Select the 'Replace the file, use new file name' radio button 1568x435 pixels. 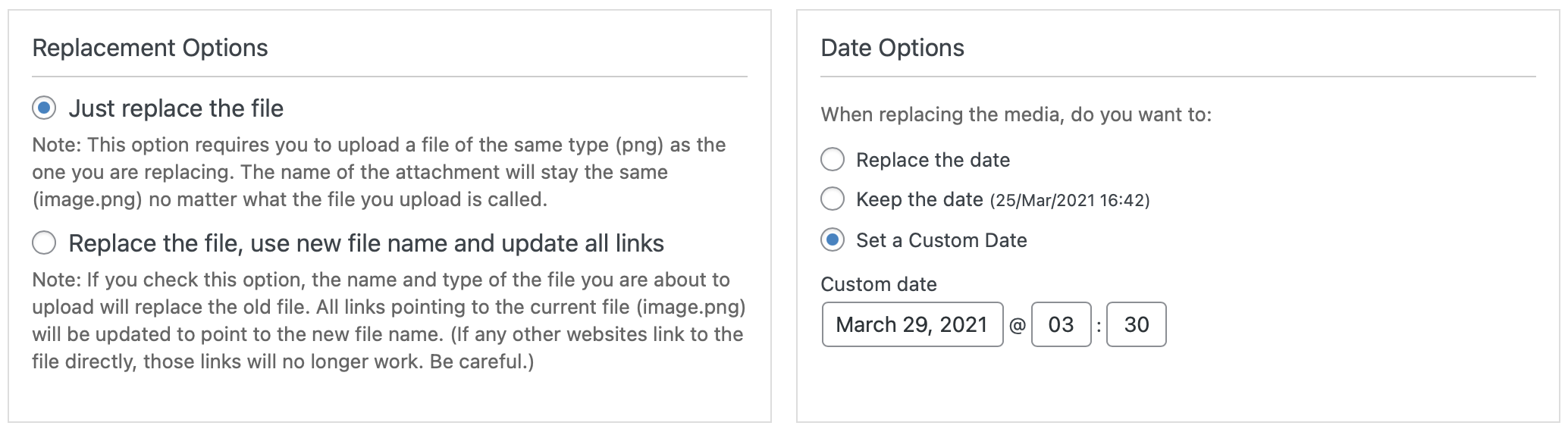44,243
